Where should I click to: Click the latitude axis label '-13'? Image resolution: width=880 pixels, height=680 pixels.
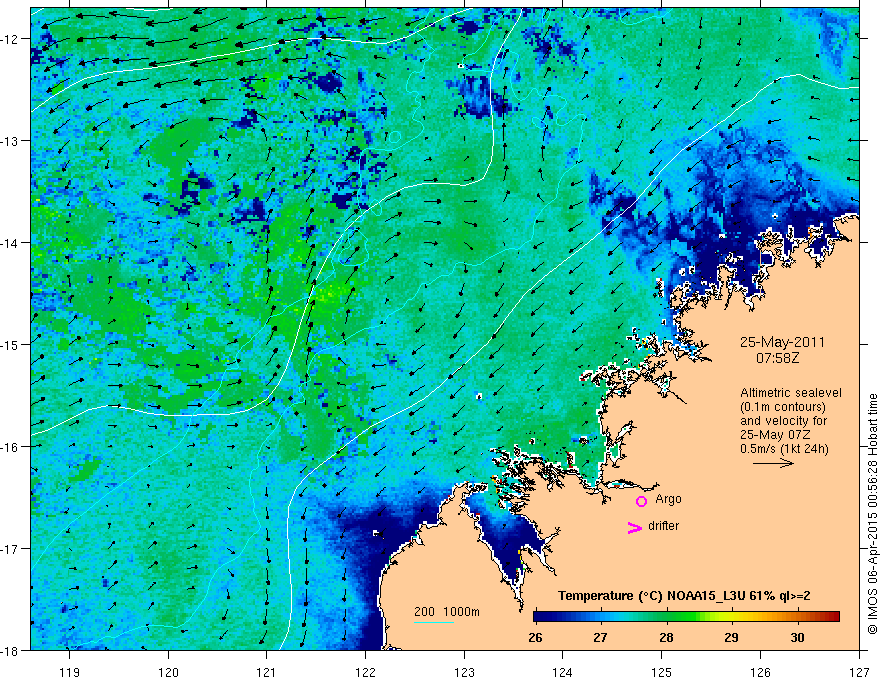tap(10, 141)
